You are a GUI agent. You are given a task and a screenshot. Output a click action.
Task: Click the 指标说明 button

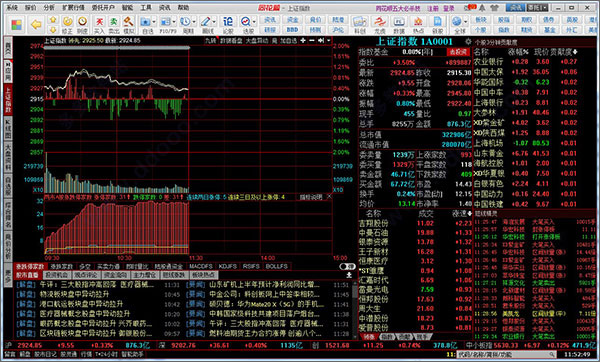311,197
